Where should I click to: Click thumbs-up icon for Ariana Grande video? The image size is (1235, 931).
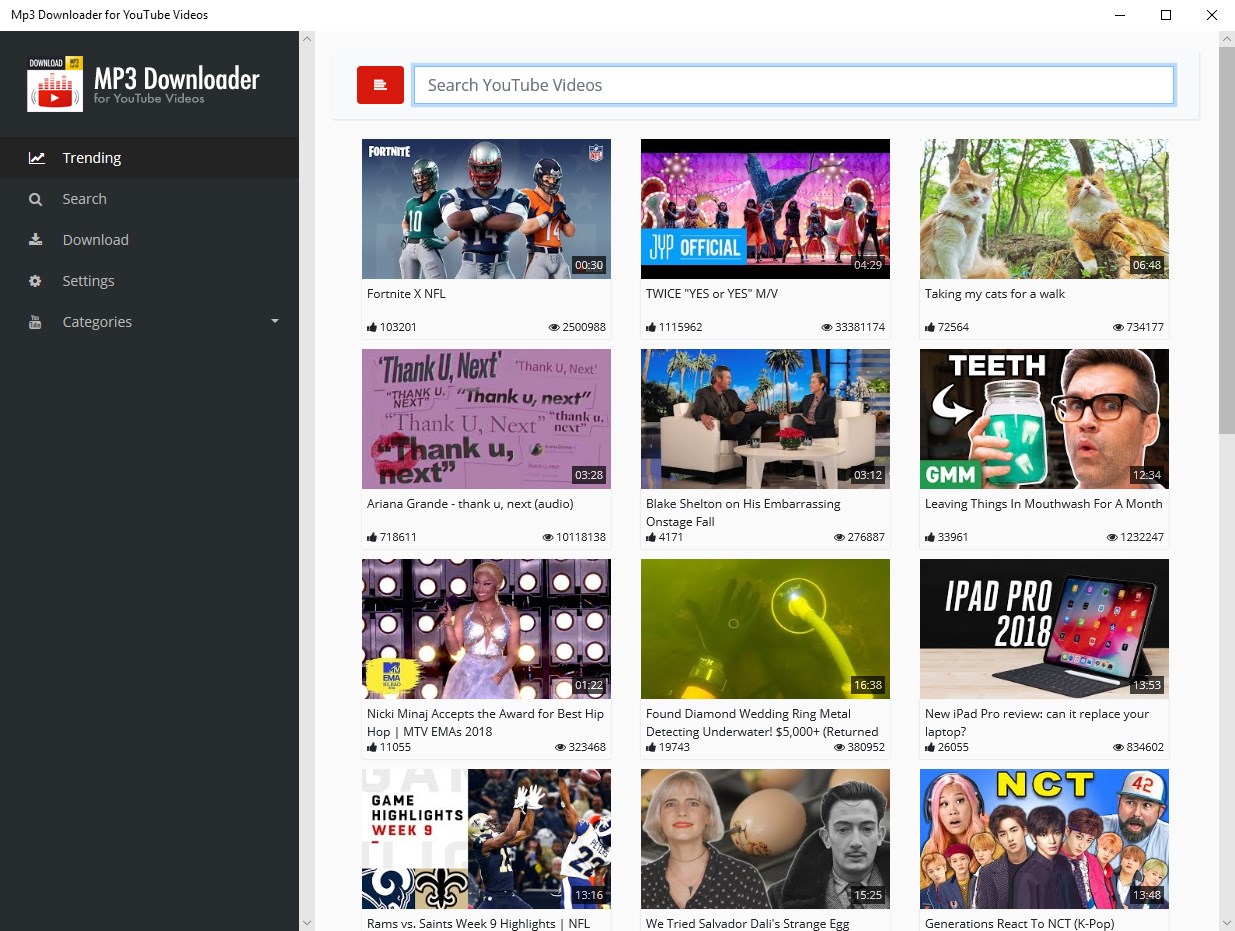(x=372, y=537)
